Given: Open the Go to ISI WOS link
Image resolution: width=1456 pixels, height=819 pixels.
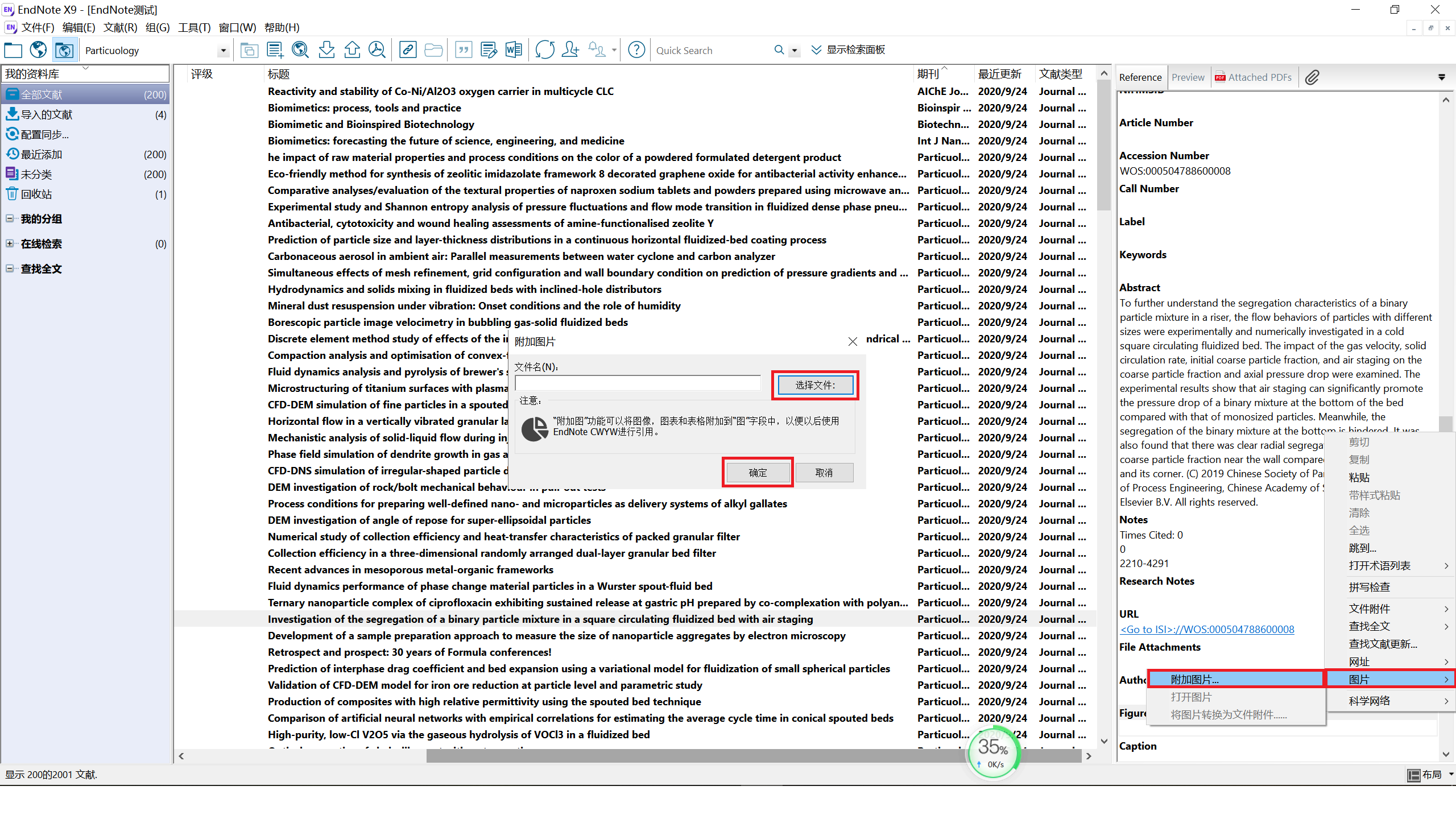Looking at the screenshot, I should (x=1207, y=629).
